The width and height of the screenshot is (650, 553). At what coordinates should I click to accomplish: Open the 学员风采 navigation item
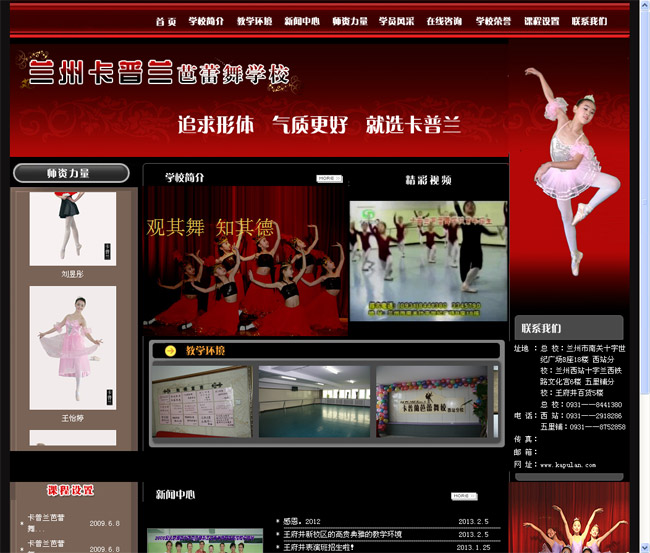(x=398, y=21)
